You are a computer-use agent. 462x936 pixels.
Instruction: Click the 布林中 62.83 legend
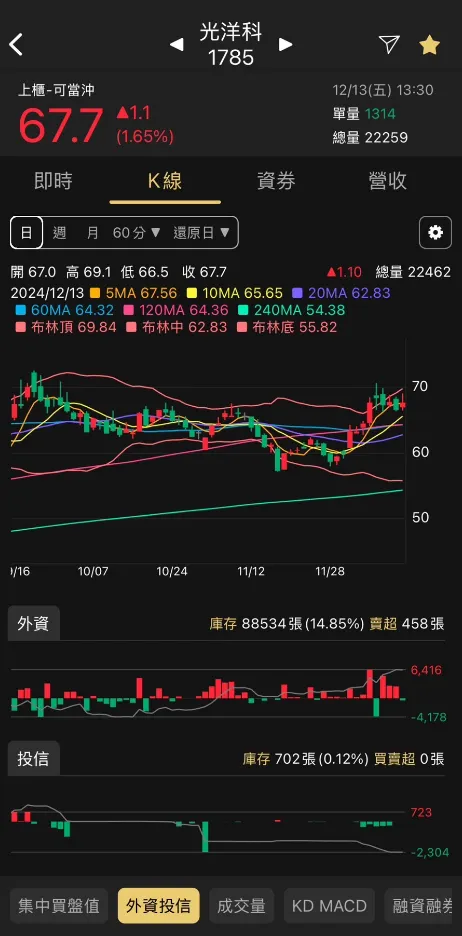point(176,327)
